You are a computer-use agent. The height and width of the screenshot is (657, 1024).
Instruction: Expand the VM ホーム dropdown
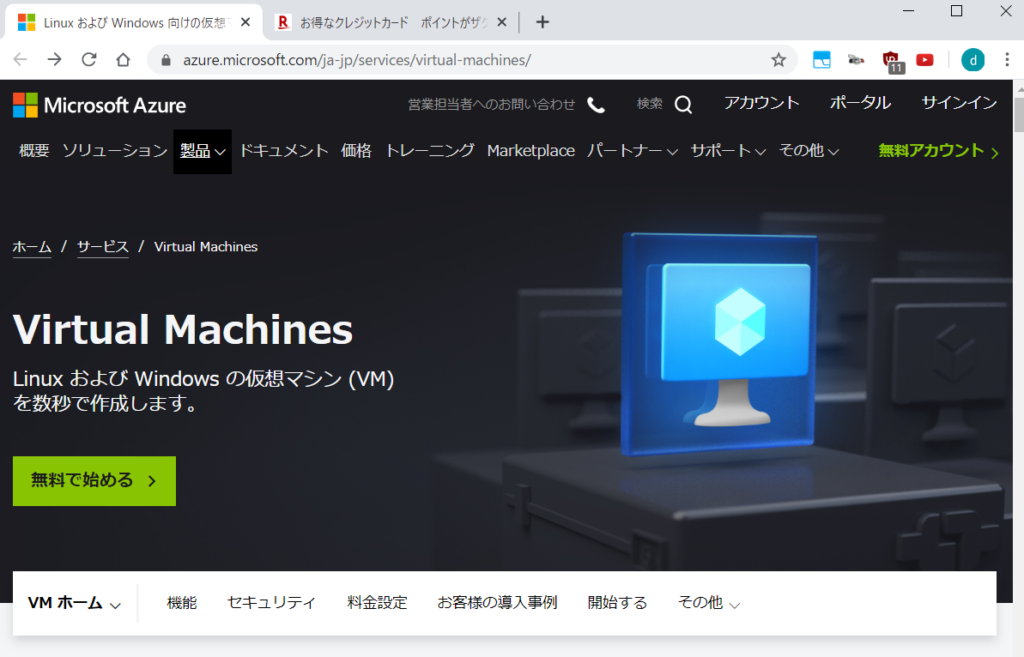(x=74, y=603)
